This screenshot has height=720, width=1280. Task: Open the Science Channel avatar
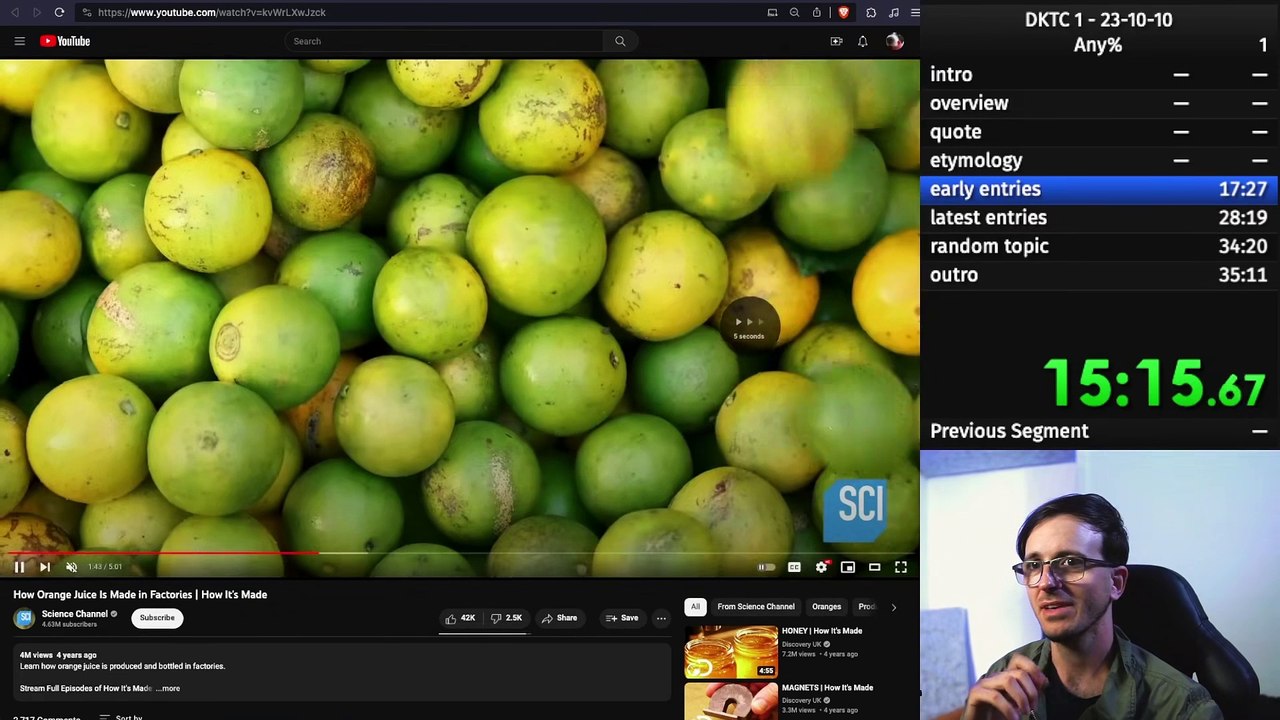click(24, 618)
